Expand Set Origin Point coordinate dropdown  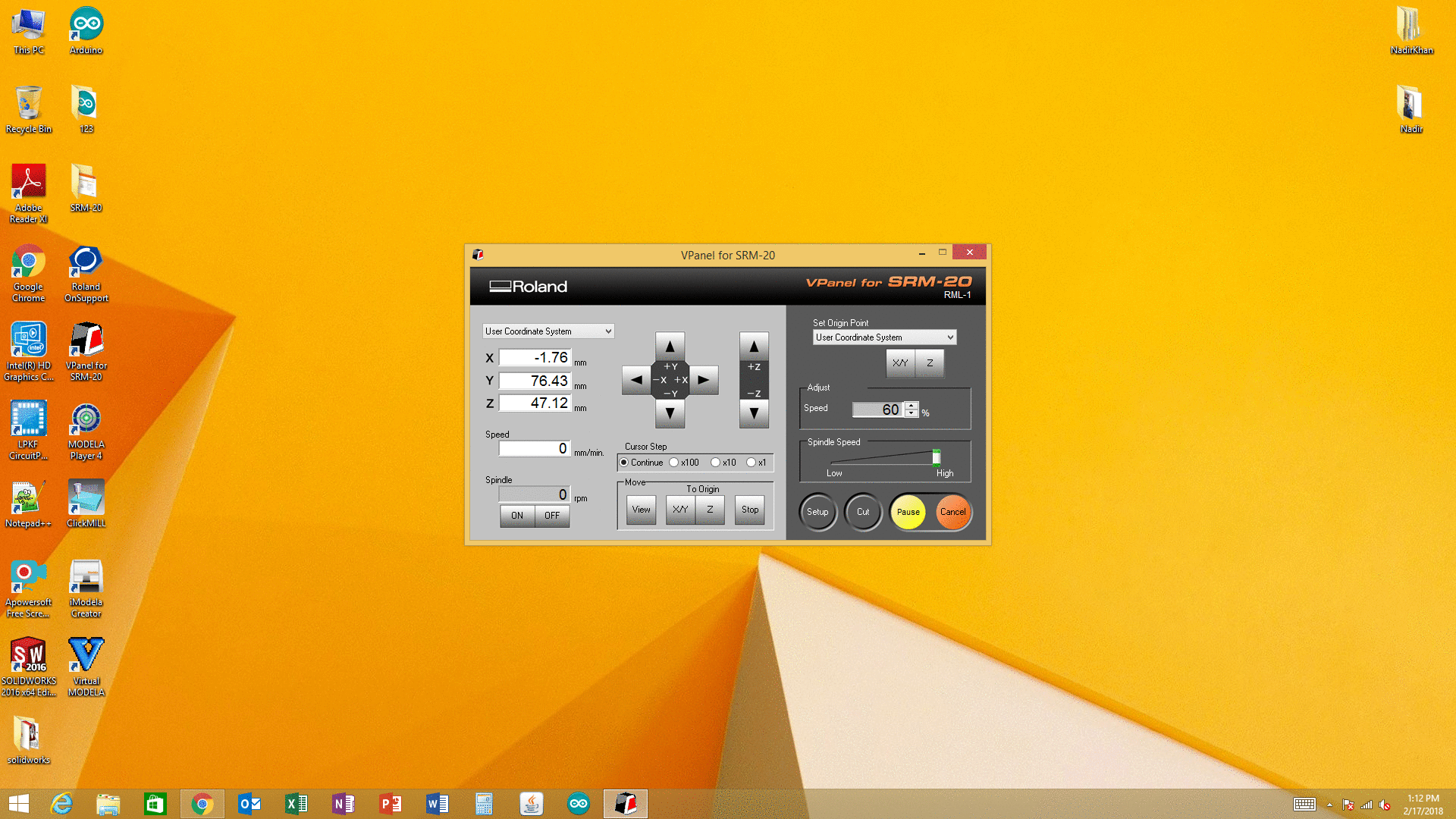[883, 337]
